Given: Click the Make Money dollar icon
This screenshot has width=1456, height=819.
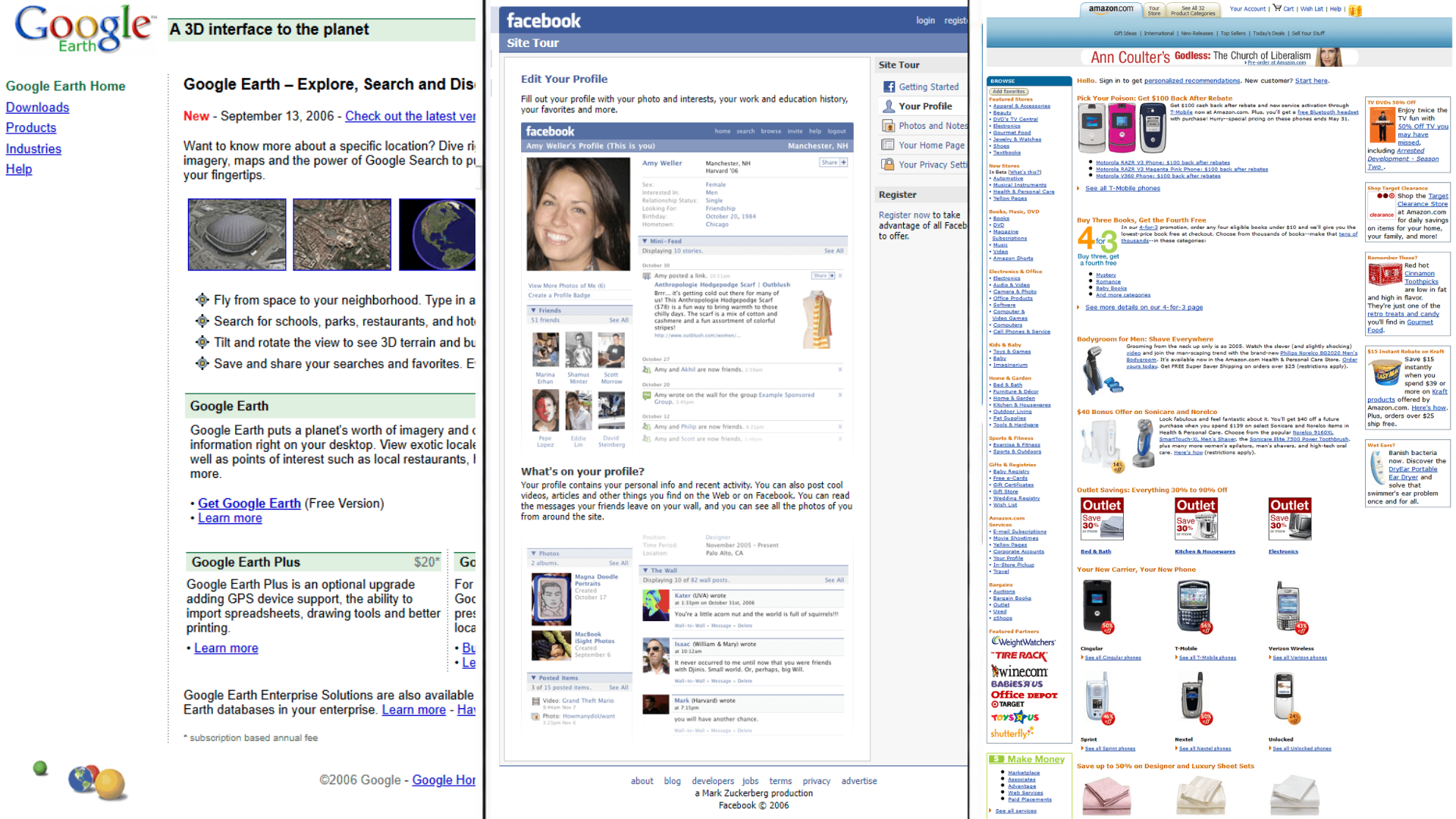Looking at the screenshot, I should (x=997, y=759).
